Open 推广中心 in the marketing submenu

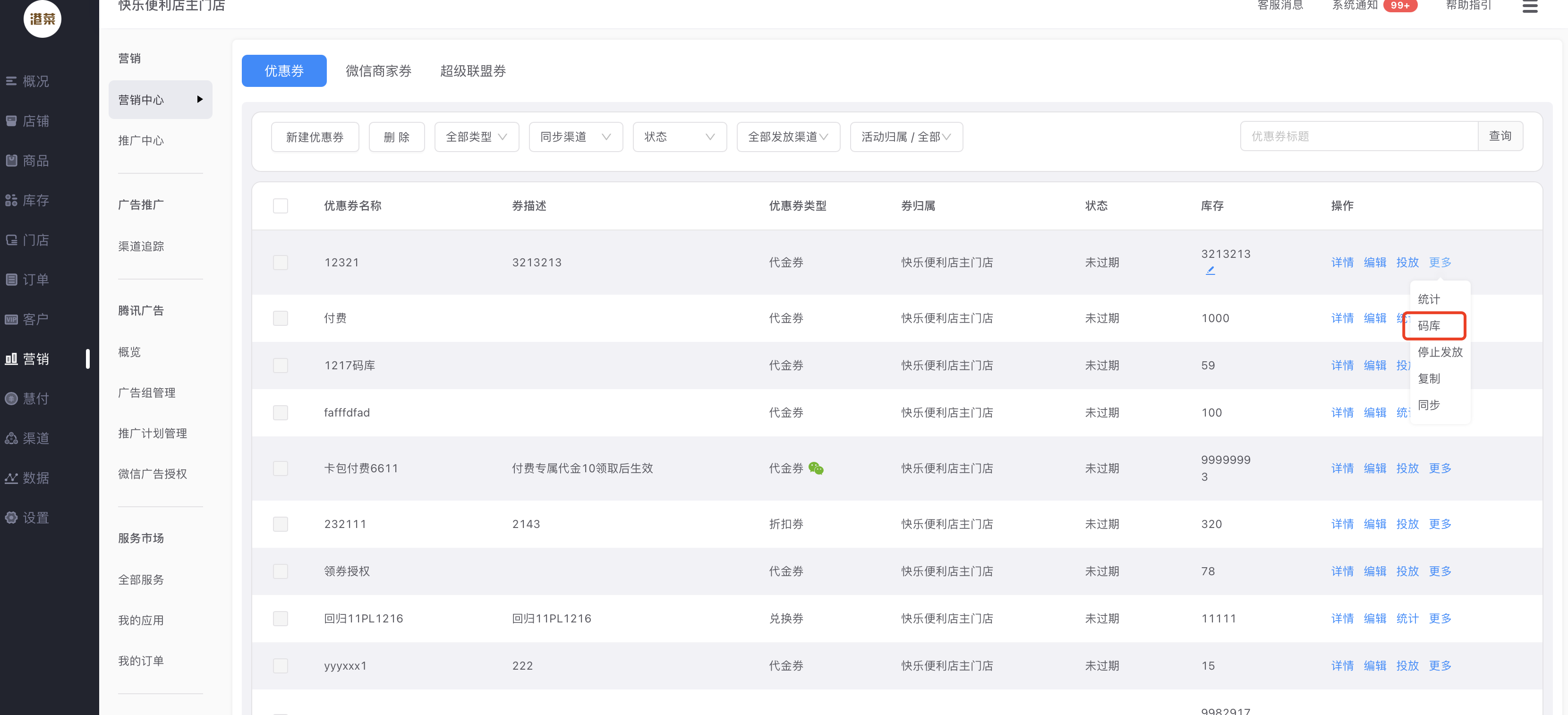pyautogui.click(x=141, y=141)
